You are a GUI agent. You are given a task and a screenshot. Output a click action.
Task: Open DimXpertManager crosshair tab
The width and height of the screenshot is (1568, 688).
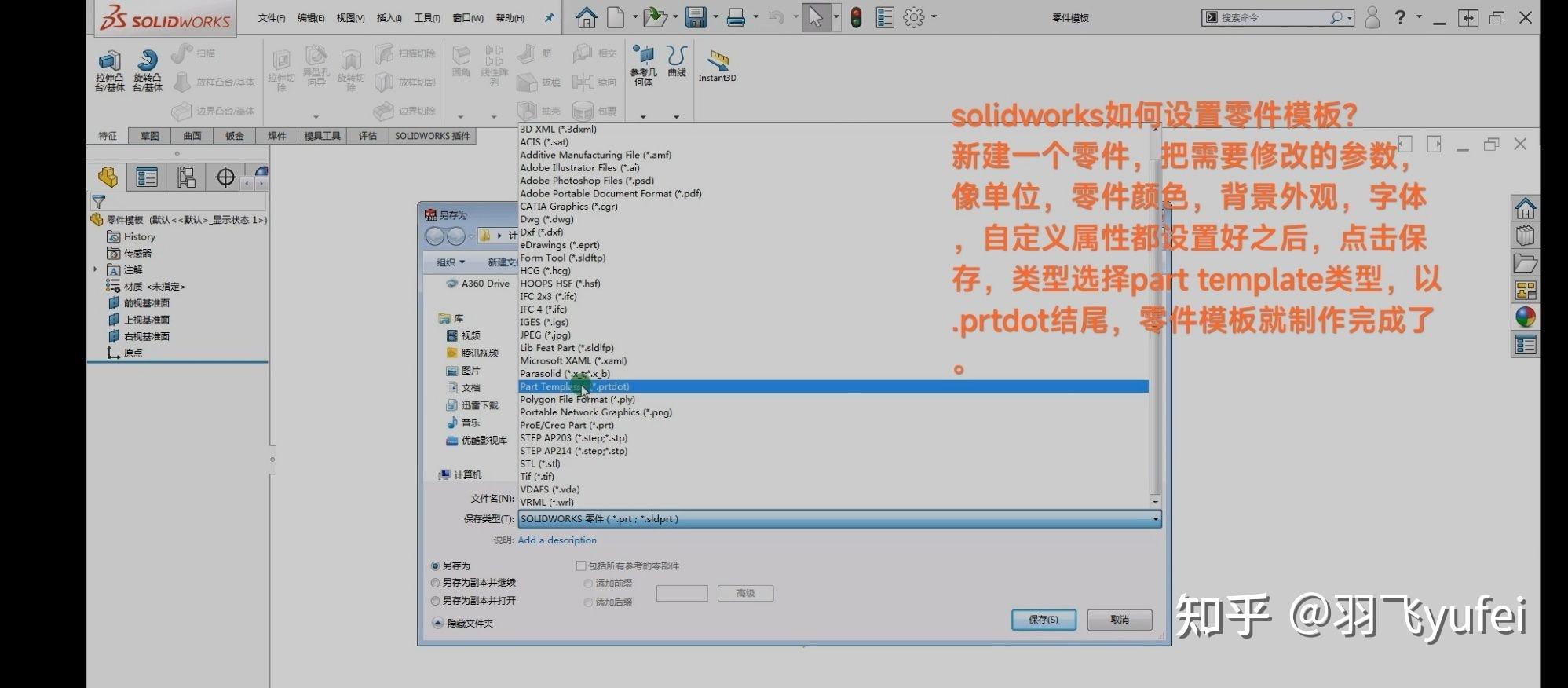[x=225, y=177]
